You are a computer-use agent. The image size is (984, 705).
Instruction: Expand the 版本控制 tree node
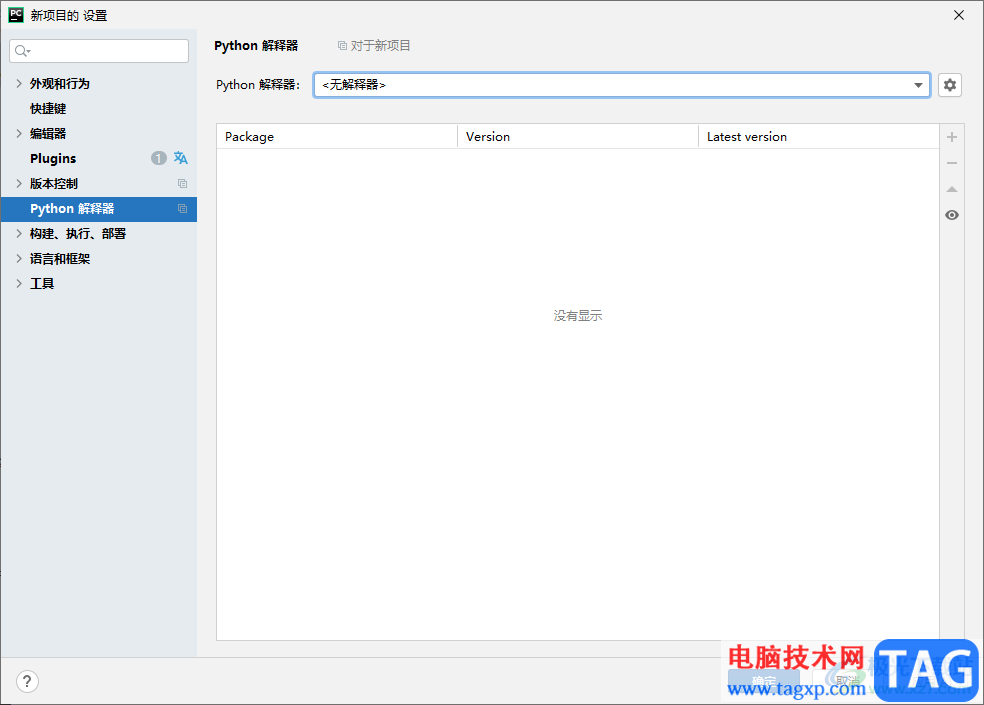[x=19, y=183]
